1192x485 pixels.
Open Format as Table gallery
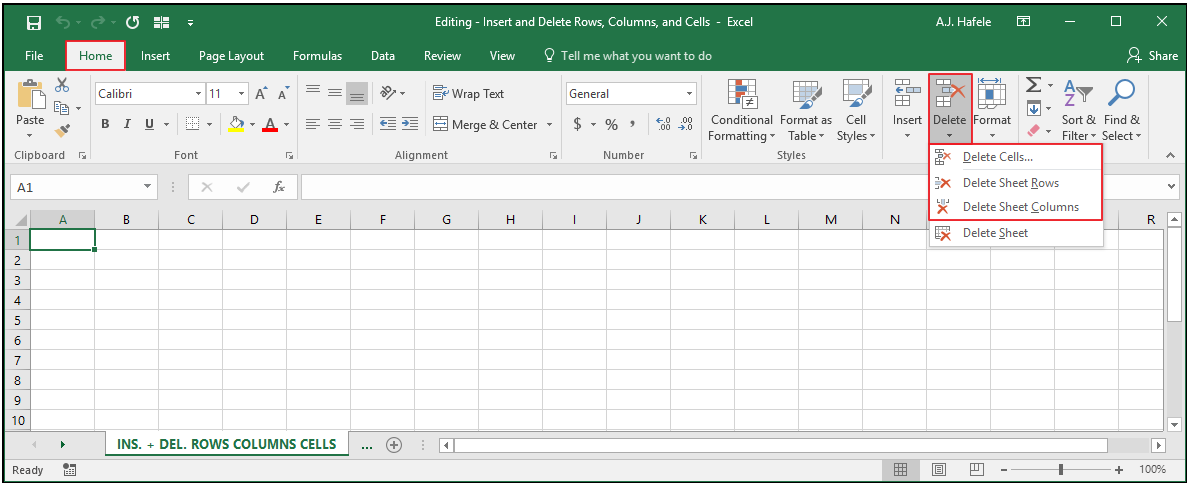pyautogui.click(x=806, y=111)
